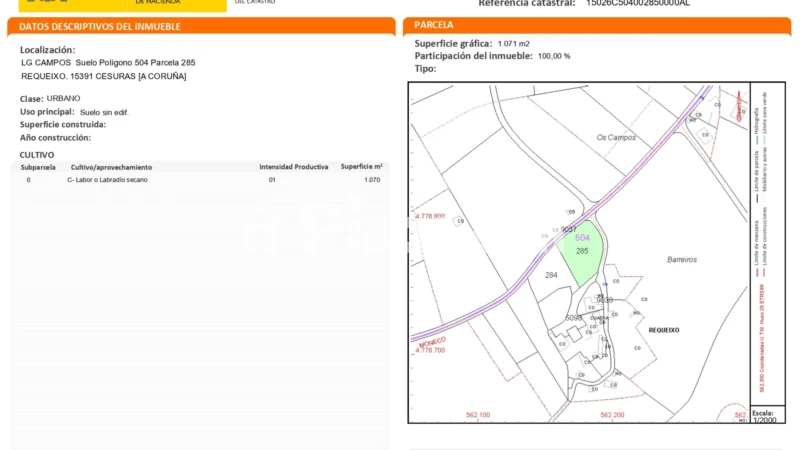Click the Superficie construida label

63,124
